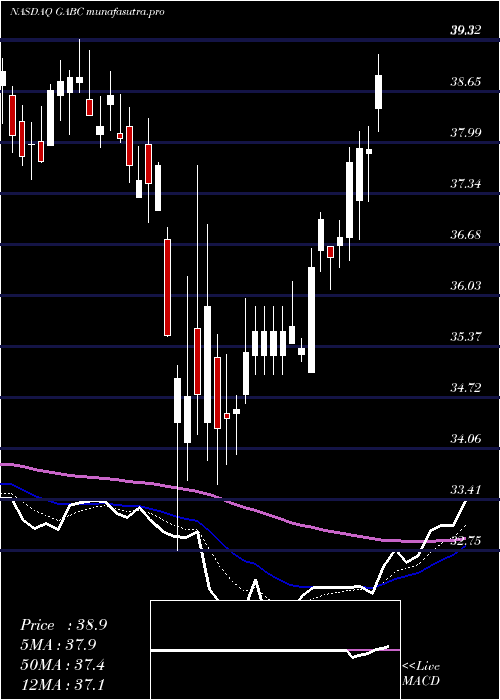Click the Price : 38.9 readout

[63, 625]
